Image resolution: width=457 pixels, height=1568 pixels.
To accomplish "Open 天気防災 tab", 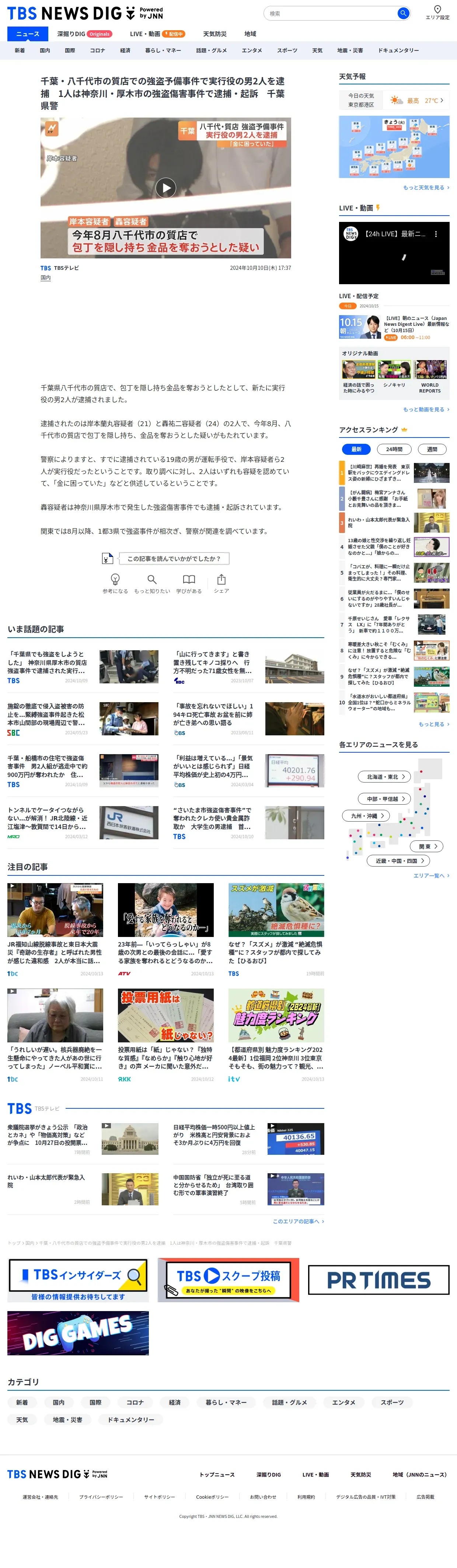I will (215, 34).
